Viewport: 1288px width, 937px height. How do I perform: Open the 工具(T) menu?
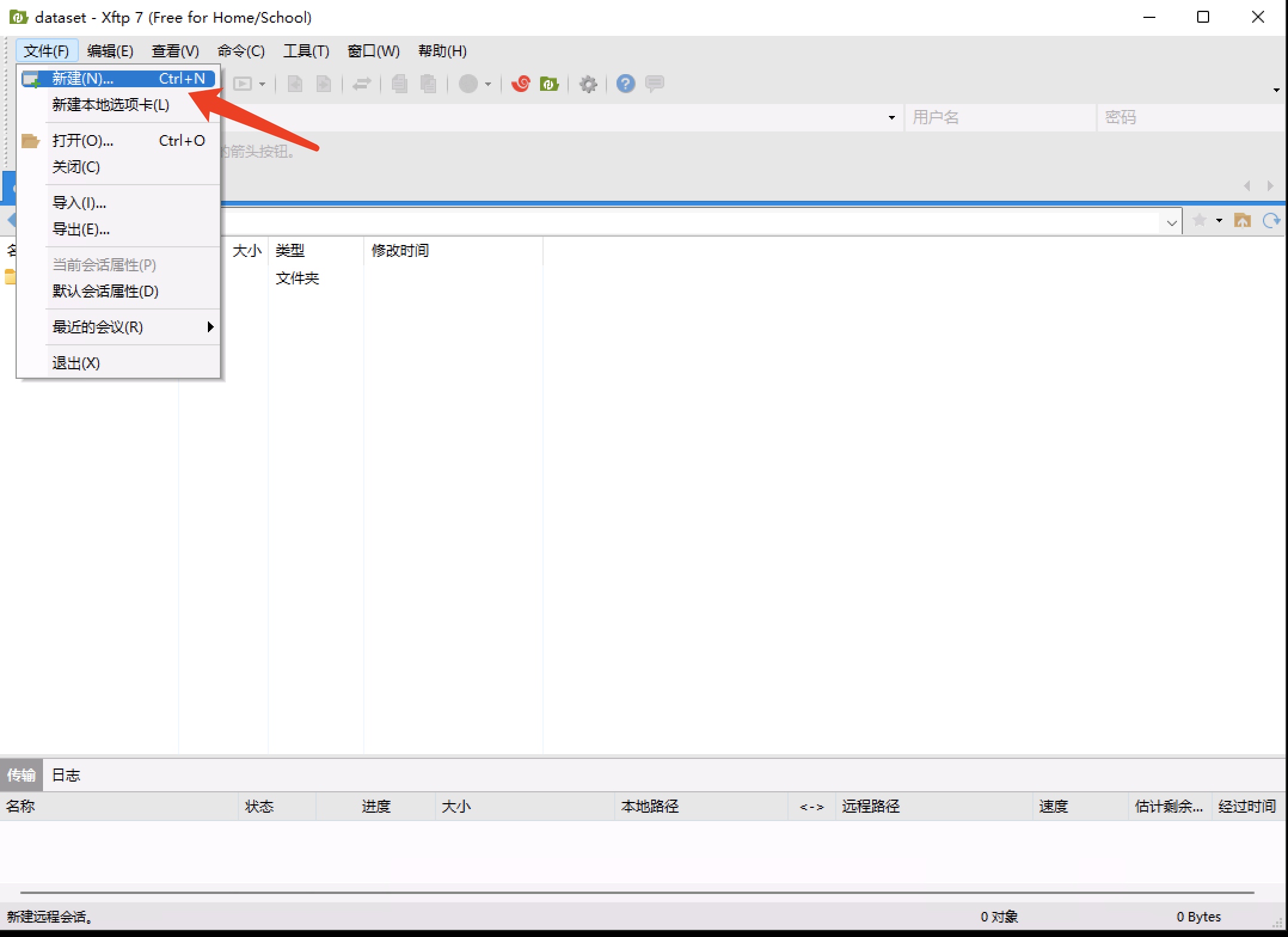(x=306, y=51)
